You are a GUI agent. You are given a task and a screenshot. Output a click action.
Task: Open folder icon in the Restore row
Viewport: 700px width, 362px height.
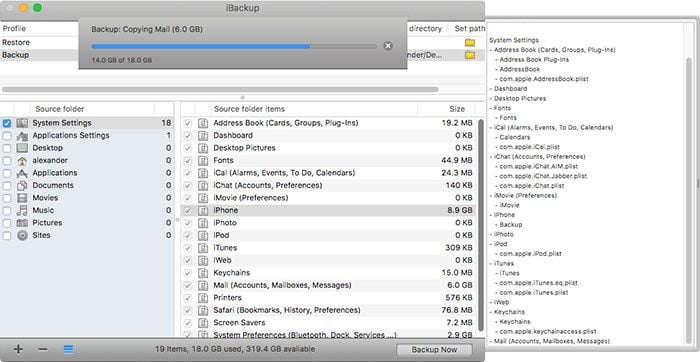470,42
